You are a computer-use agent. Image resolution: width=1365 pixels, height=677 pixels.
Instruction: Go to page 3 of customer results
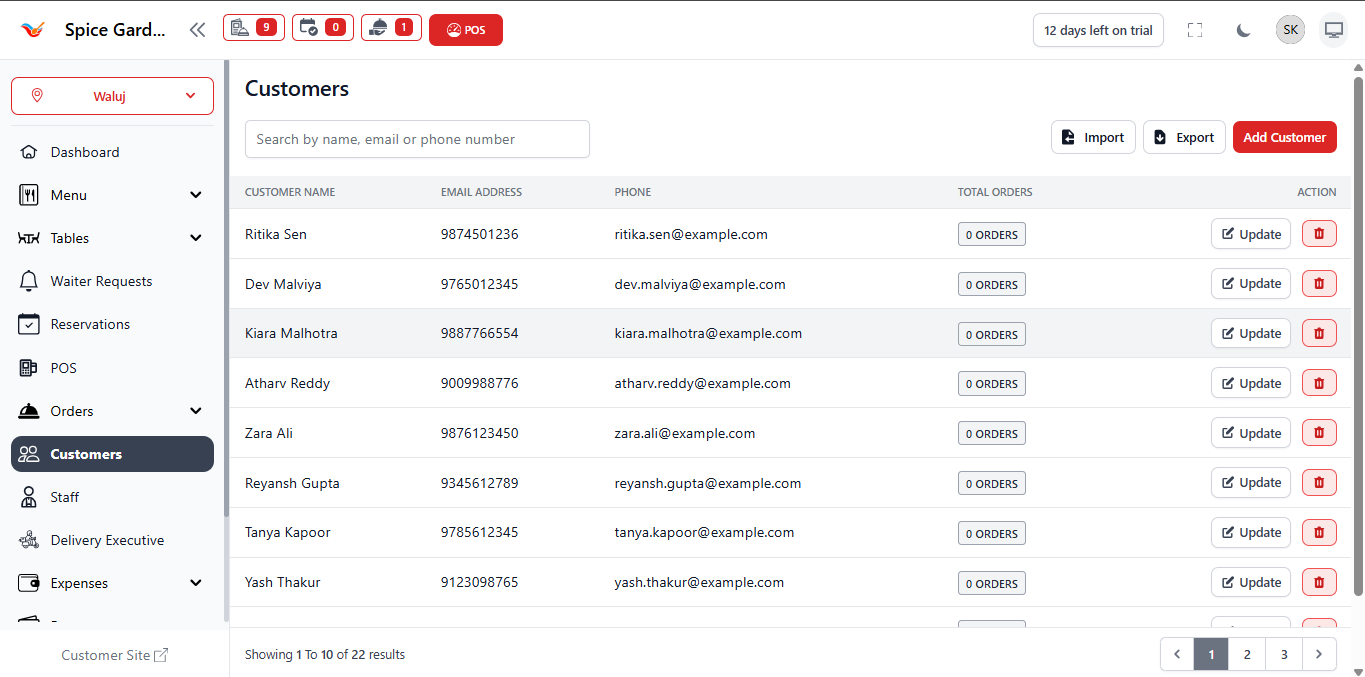(1283, 654)
